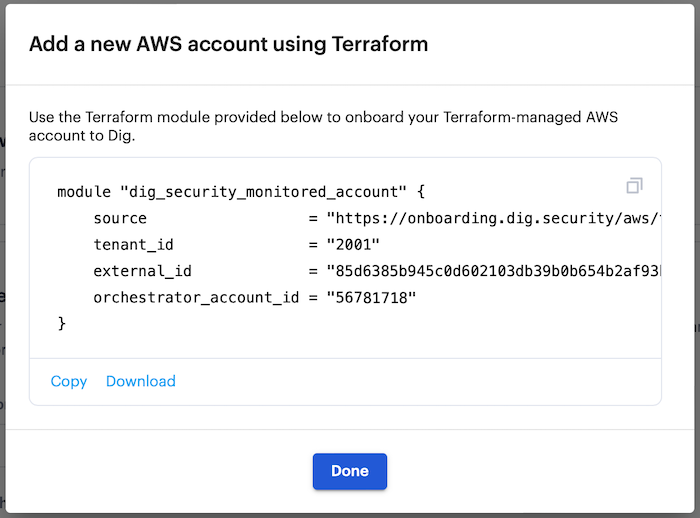Image resolution: width=700 pixels, height=518 pixels.
Task: Click the "module" keyword in code
Action: (84, 192)
